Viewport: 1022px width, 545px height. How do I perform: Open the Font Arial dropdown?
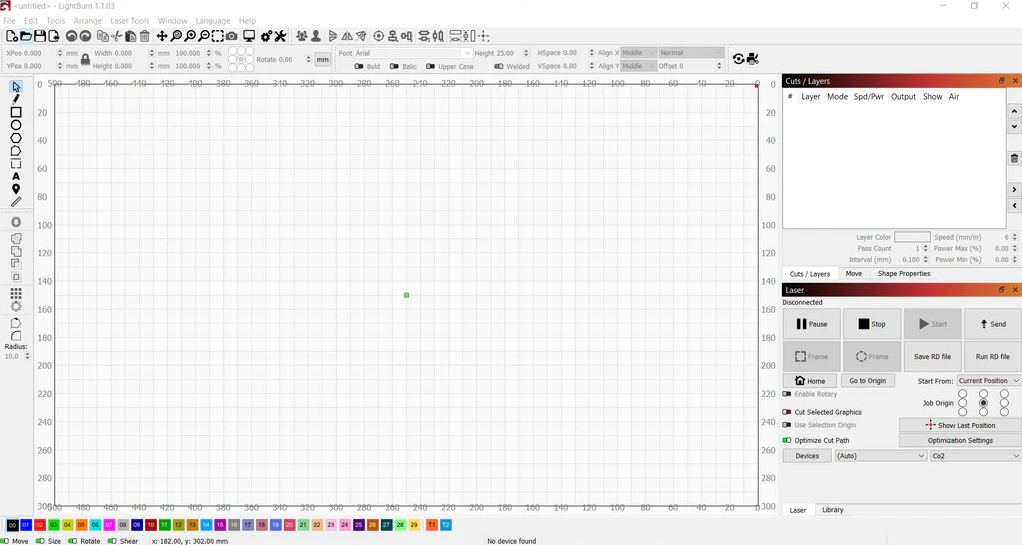[x=413, y=53]
